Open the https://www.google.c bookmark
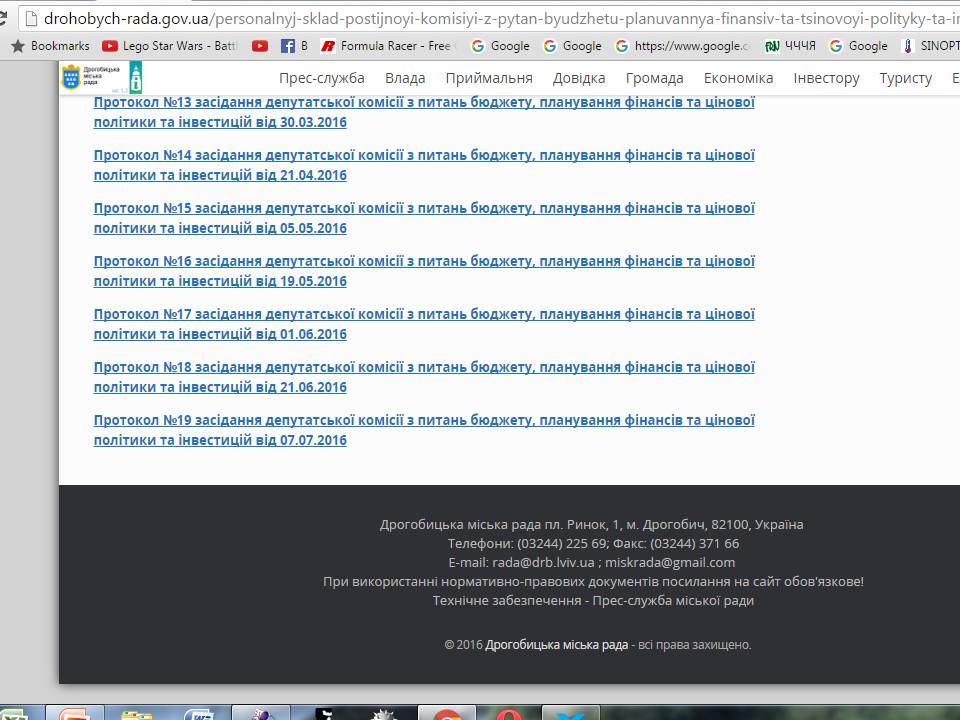This screenshot has width=960, height=720. [x=683, y=46]
